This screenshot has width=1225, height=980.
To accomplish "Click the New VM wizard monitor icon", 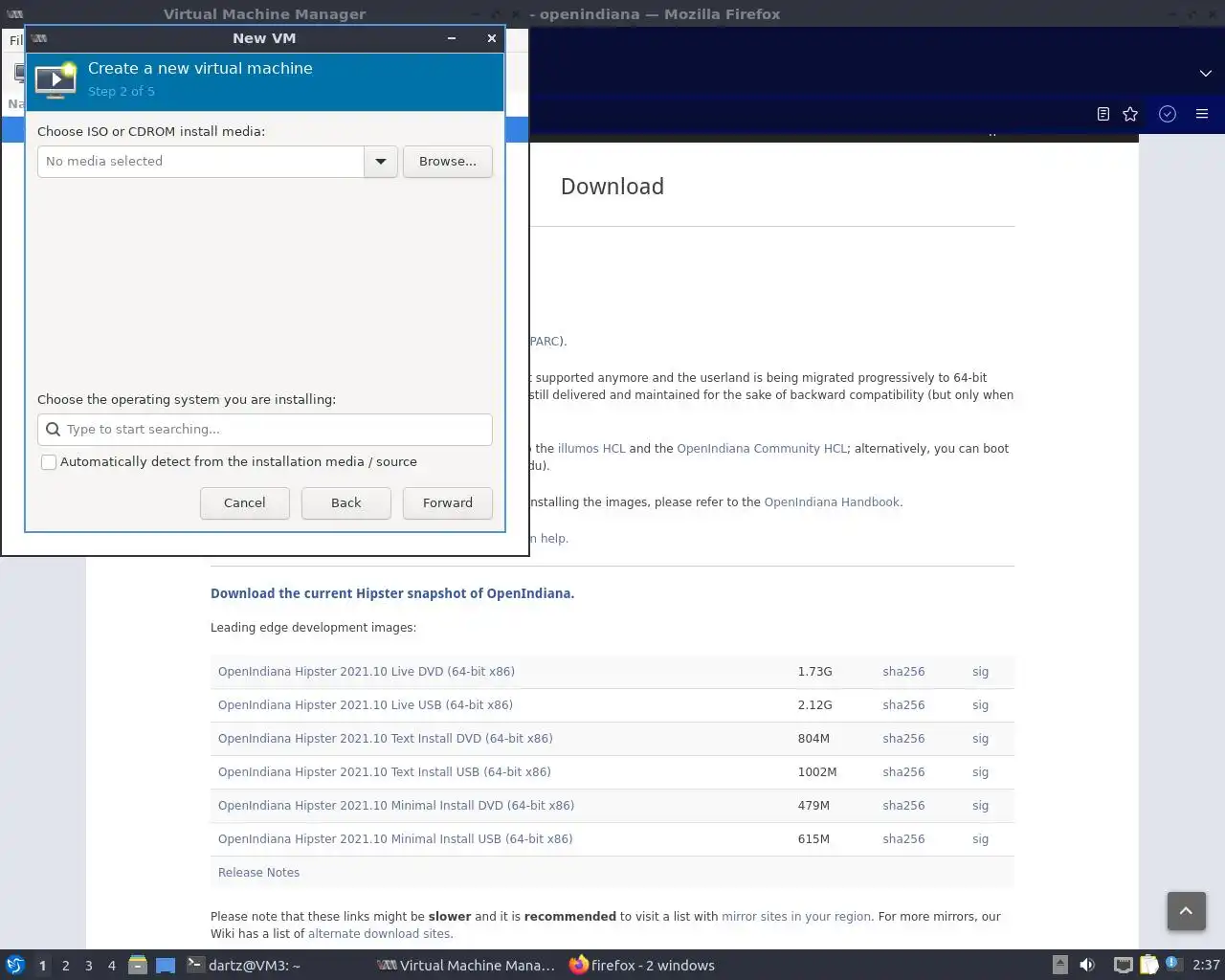I will [x=56, y=80].
